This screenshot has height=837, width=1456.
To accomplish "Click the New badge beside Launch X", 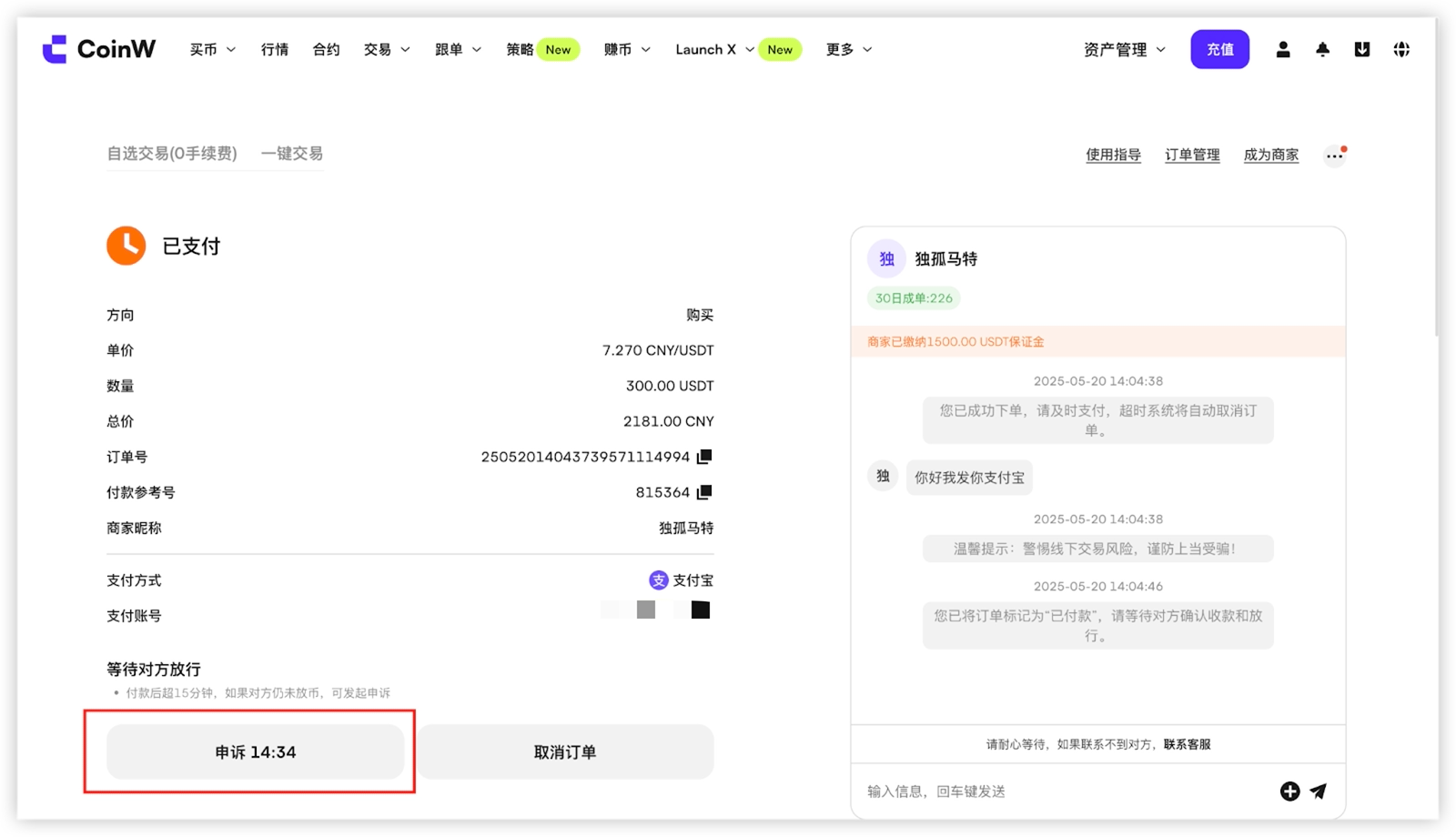I will (x=780, y=49).
